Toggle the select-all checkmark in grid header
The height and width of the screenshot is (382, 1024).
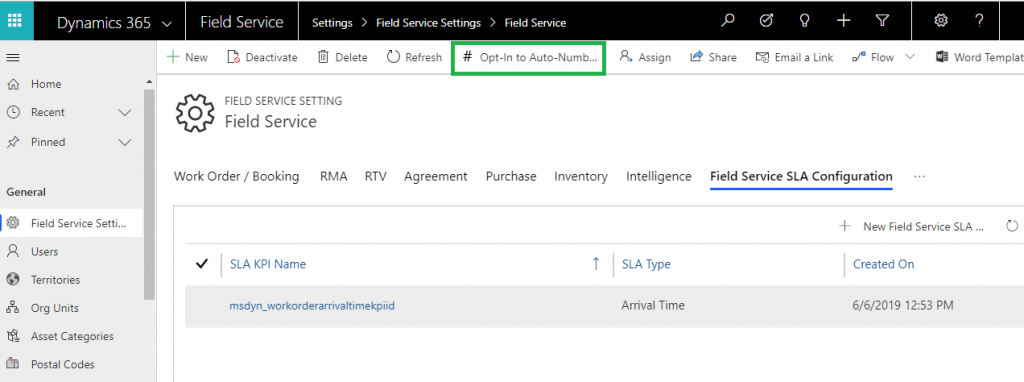click(x=202, y=264)
